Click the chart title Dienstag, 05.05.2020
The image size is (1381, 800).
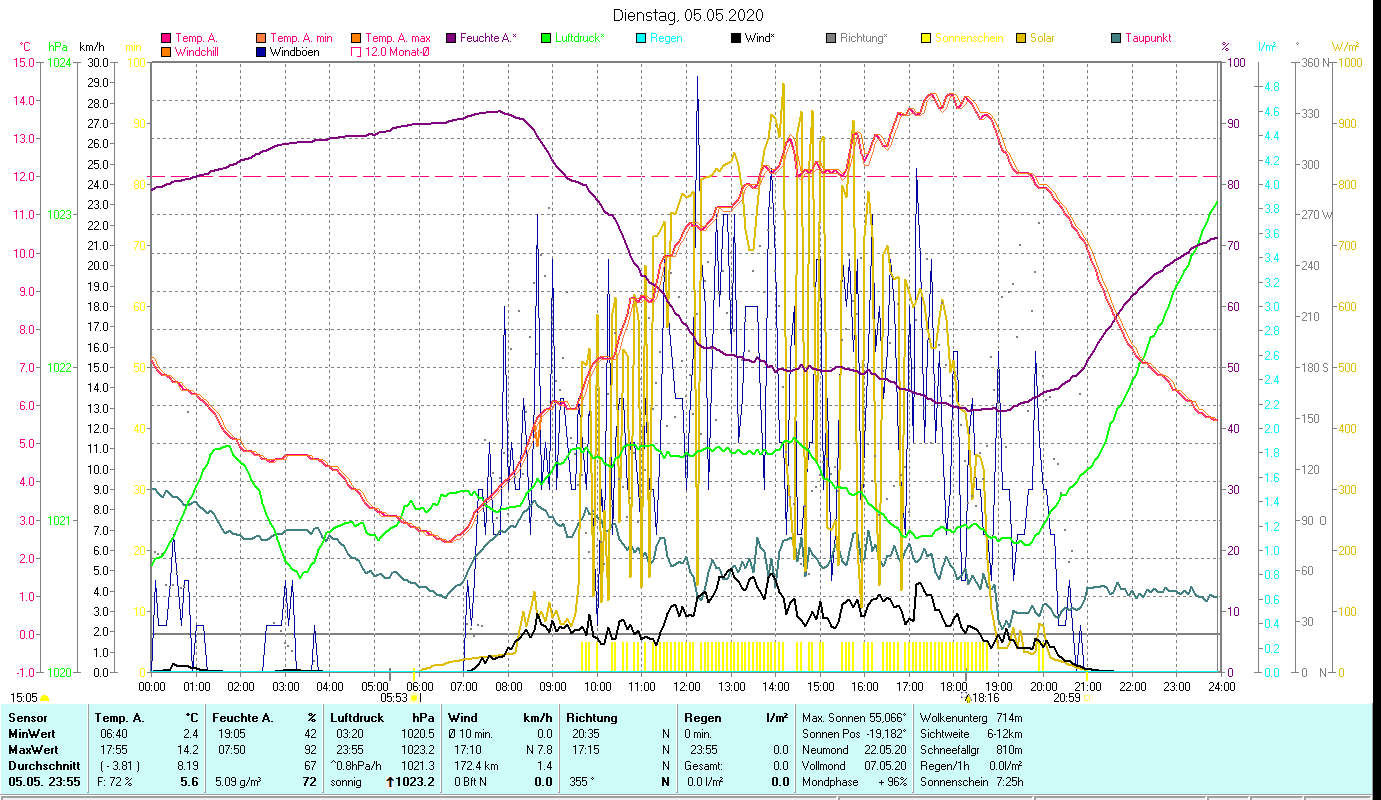(689, 15)
